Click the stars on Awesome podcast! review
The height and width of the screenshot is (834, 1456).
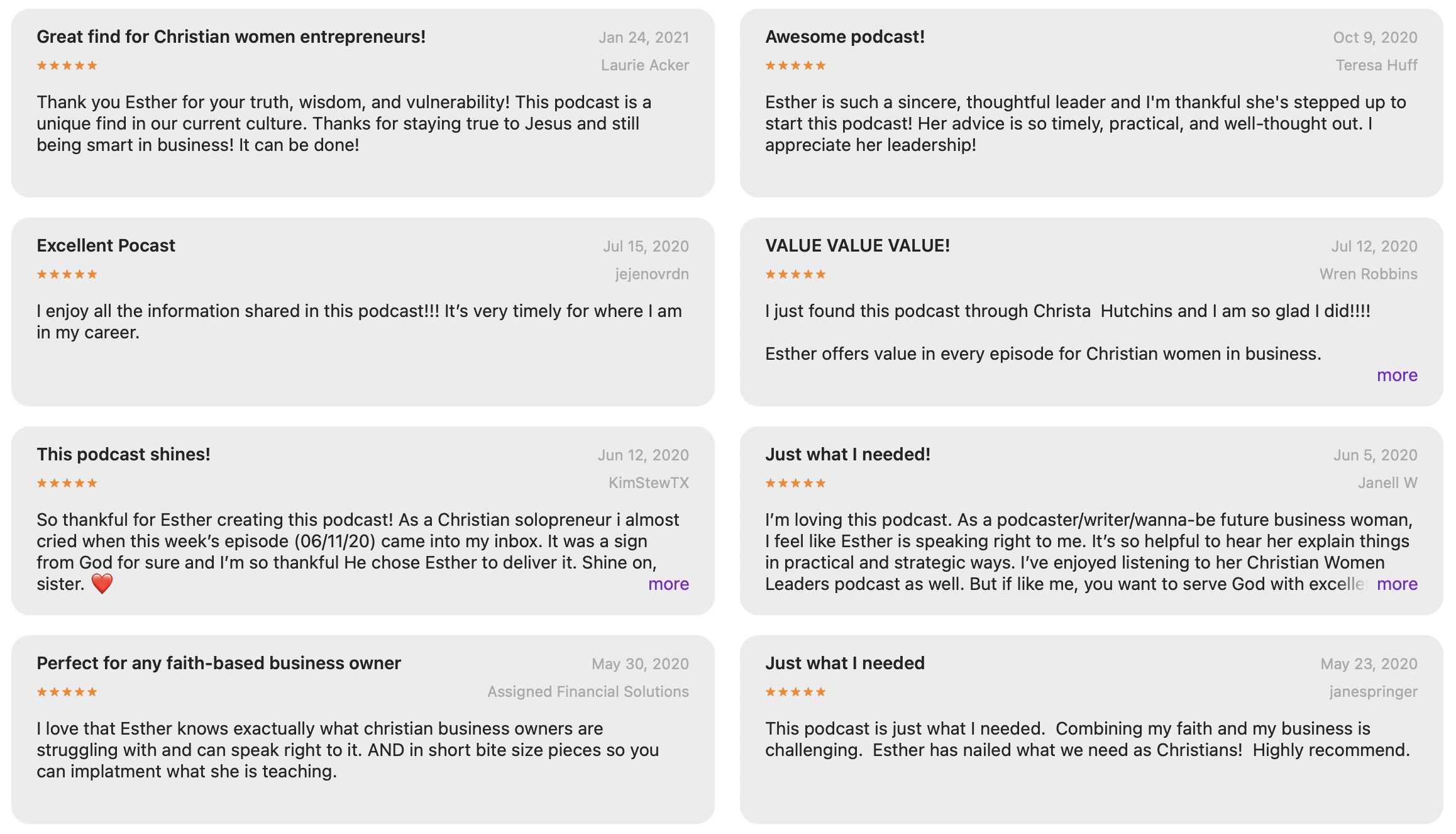pyautogui.click(x=795, y=65)
